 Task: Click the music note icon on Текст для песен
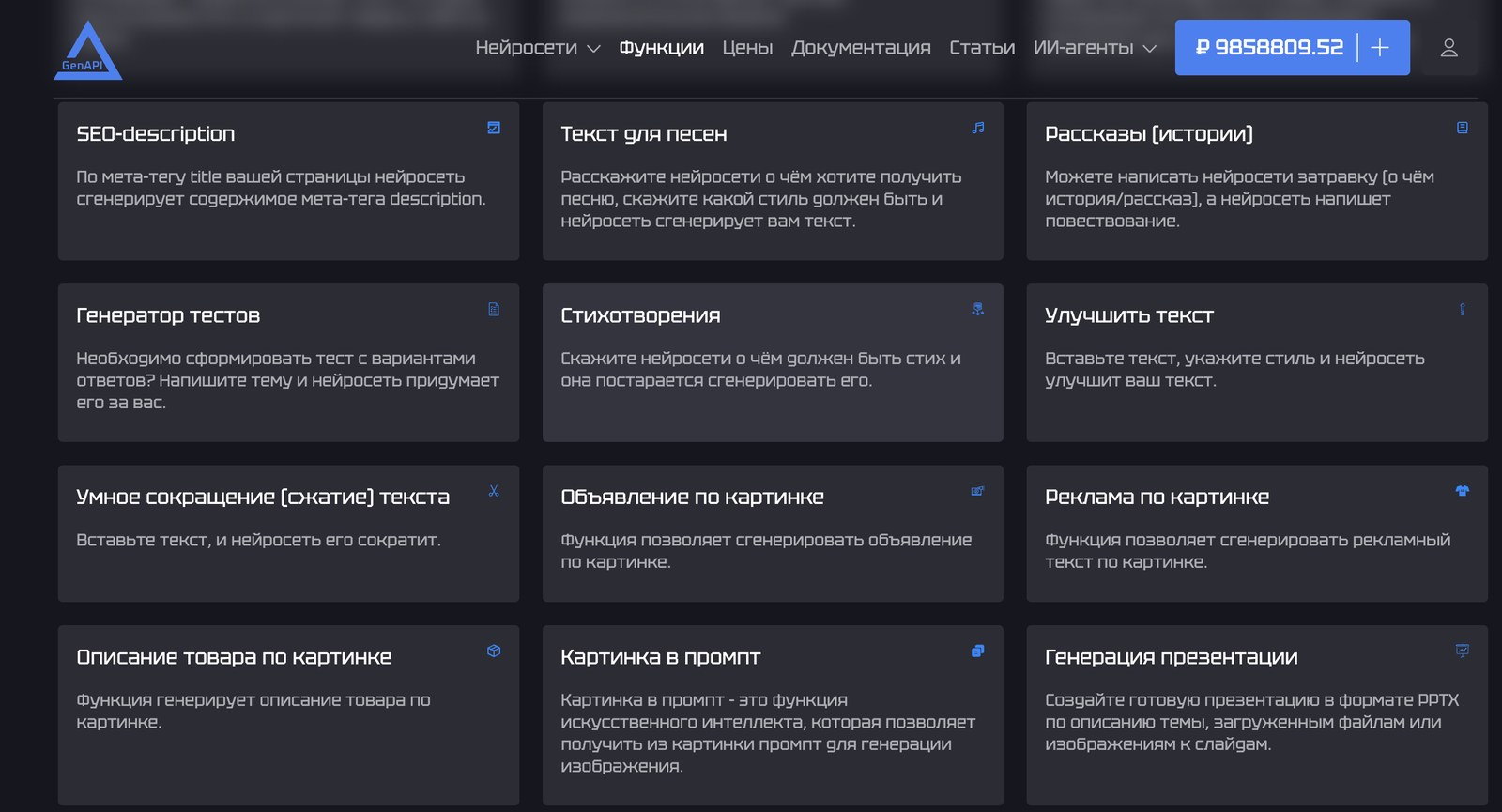pyautogui.click(x=978, y=128)
